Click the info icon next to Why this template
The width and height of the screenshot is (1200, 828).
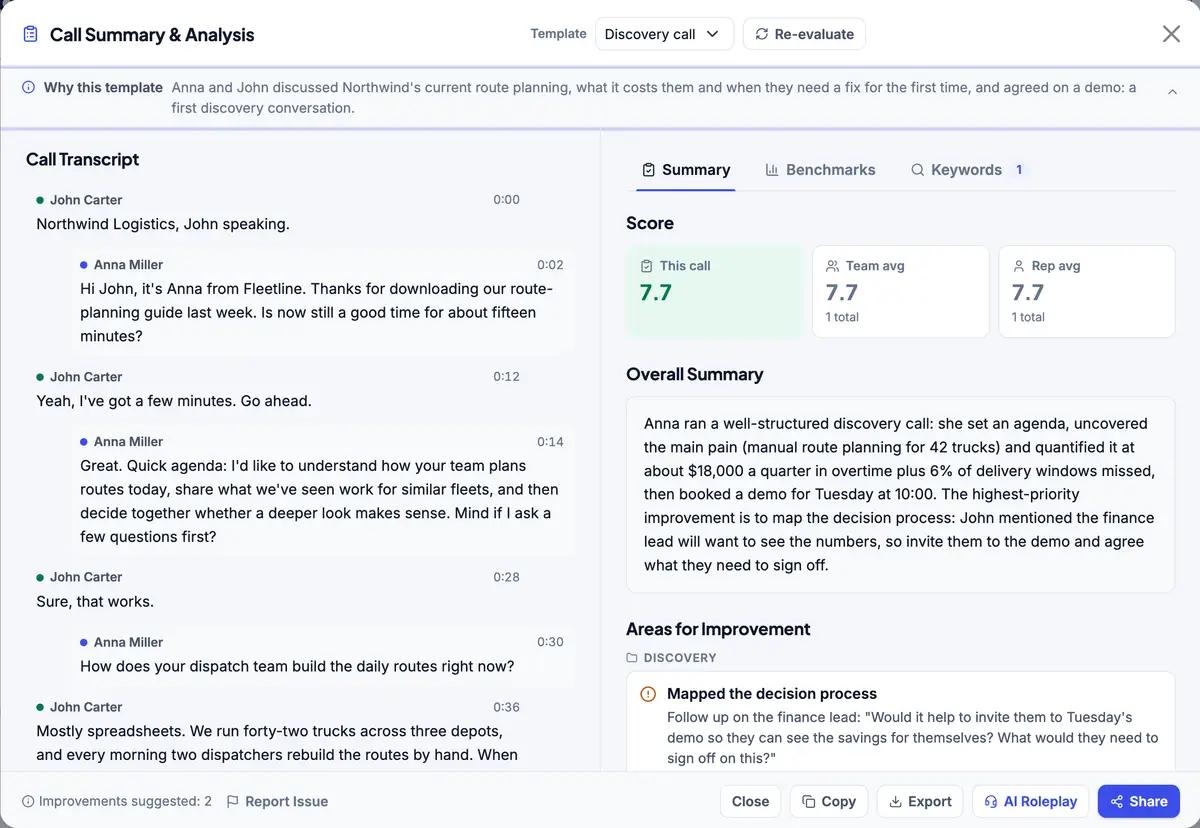pyautogui.click(x=29, y=87)
